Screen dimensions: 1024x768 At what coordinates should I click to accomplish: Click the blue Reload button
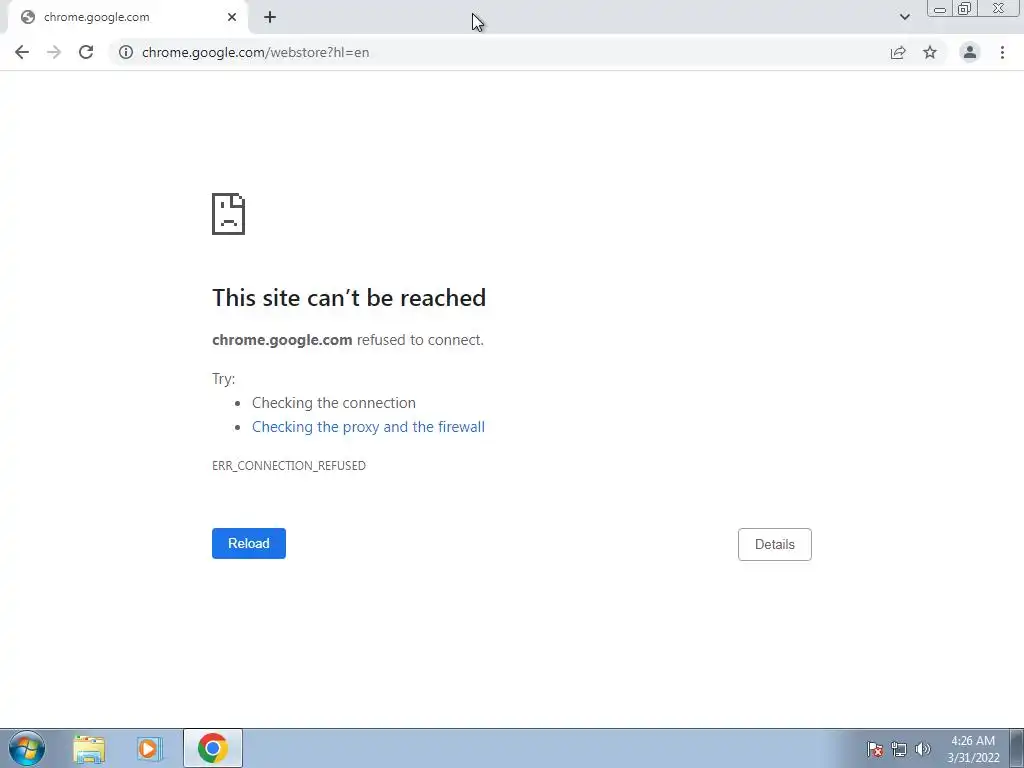click(x=249, y=543)
